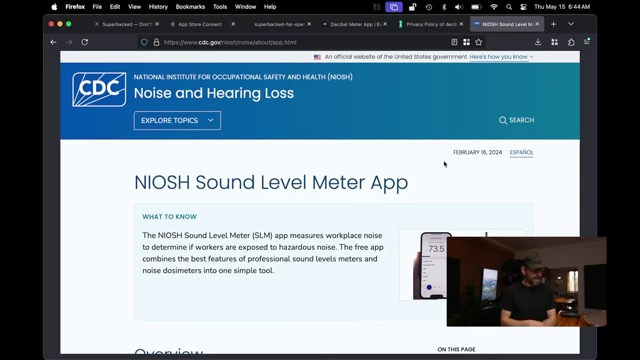Open the Edit menu
The height and width of the screenshot is (360, 640).
pyautogui.click(x=115, y=7)
